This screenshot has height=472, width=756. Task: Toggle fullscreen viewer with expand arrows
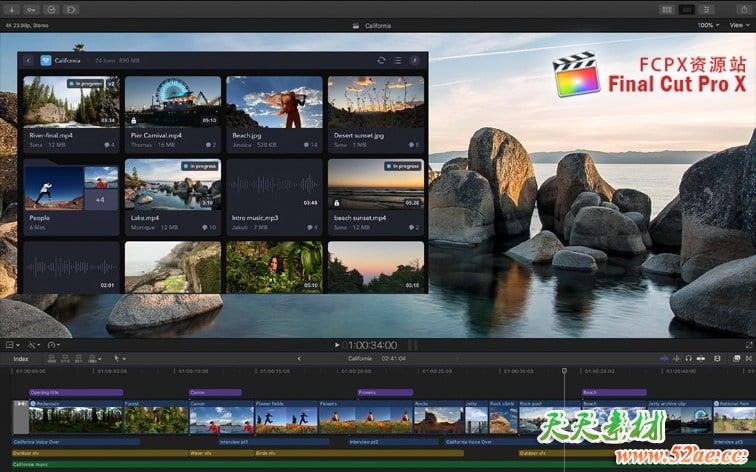click(x=749, y=345)
